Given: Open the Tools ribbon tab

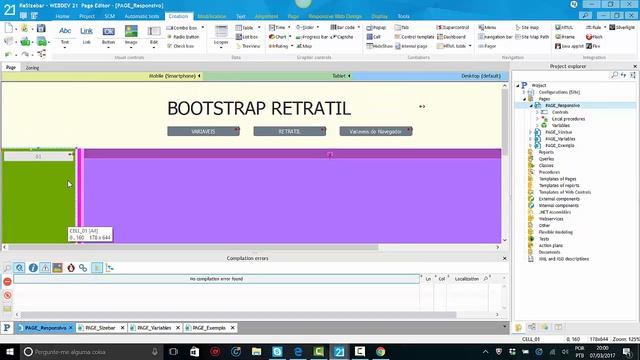Looking at the screenshot, I should point(404,16).
